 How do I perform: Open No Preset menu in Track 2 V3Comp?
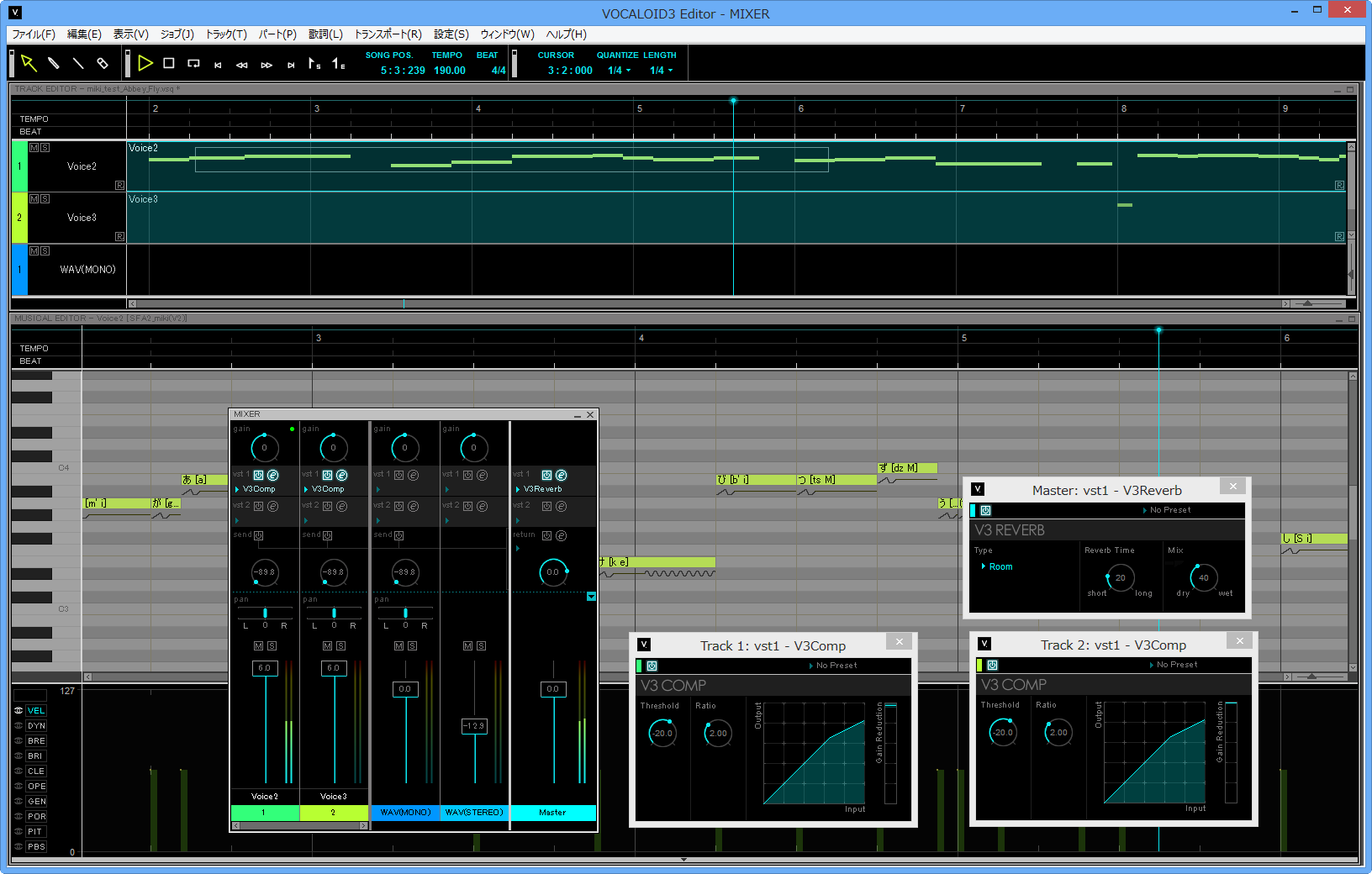click(x=1174, y=665)
